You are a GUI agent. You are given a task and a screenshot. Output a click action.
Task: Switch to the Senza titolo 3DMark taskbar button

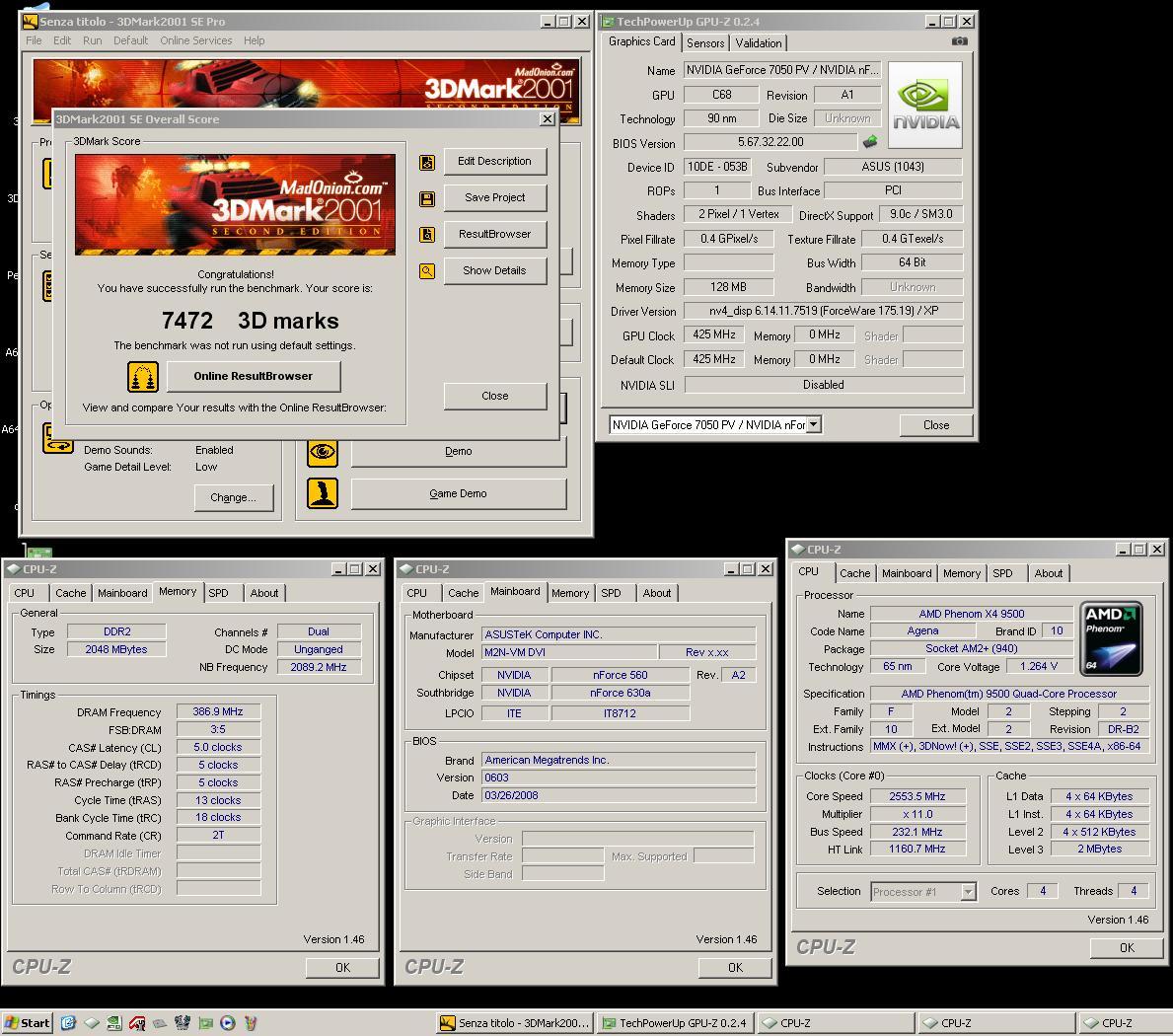point(515,1022)
